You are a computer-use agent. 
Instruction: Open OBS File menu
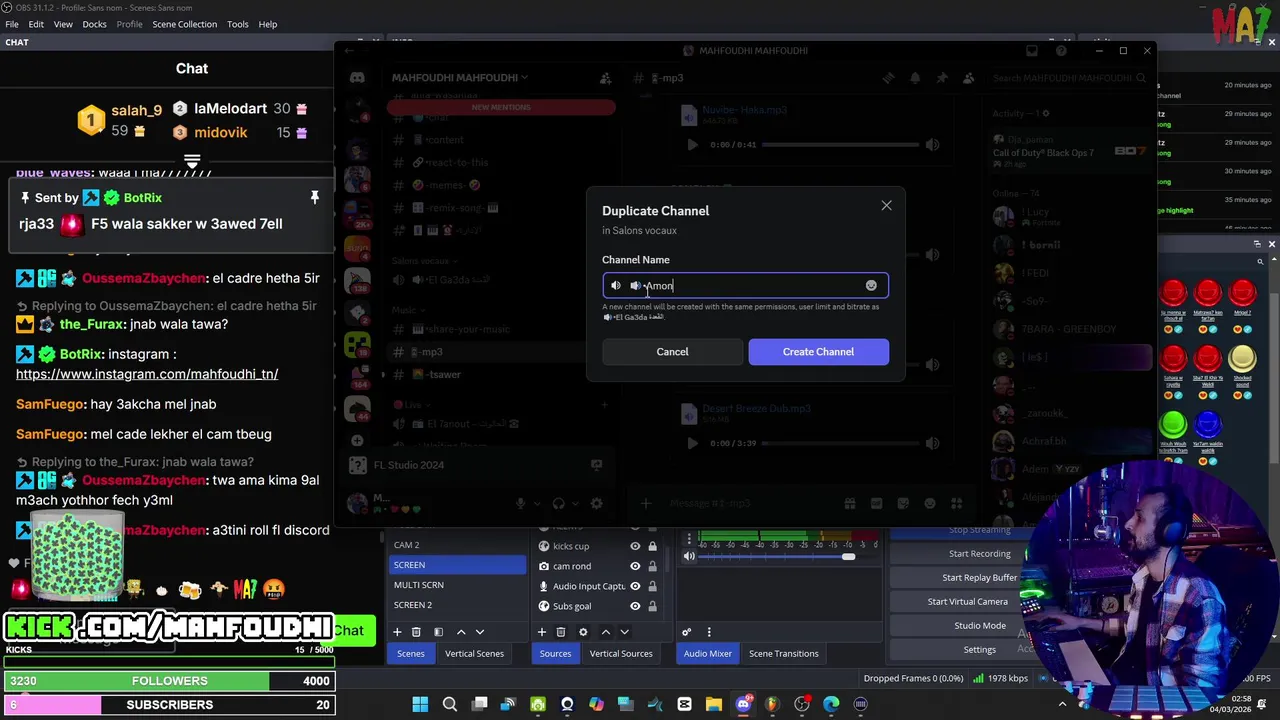point(12,24)
